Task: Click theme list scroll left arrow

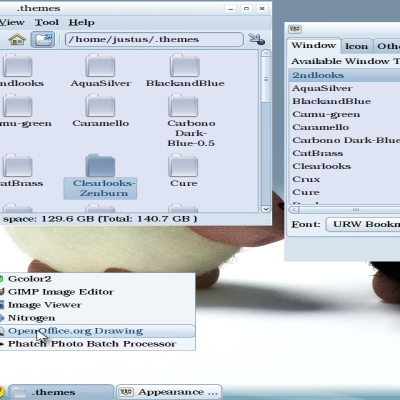Action: (294, 210)
